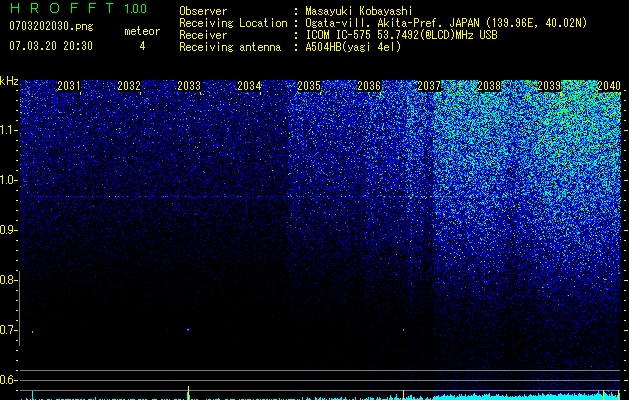
Task: Click the 0.6 frequency axis label
Action: pos(8,380)
